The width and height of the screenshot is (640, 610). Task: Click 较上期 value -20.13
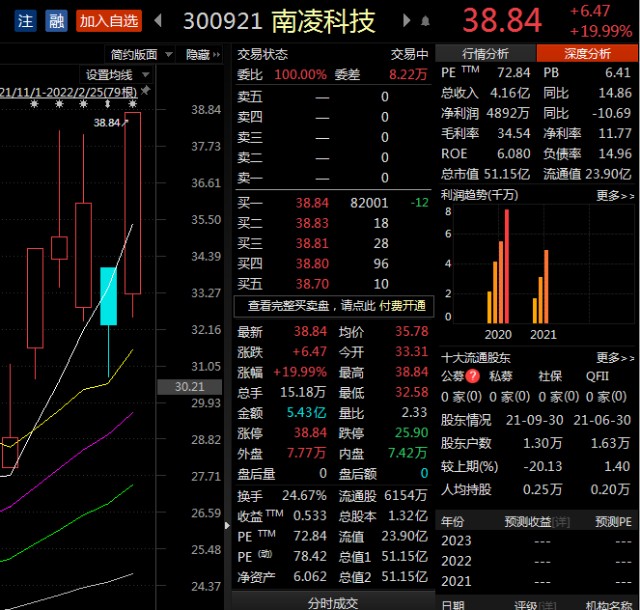coord(543,466)
